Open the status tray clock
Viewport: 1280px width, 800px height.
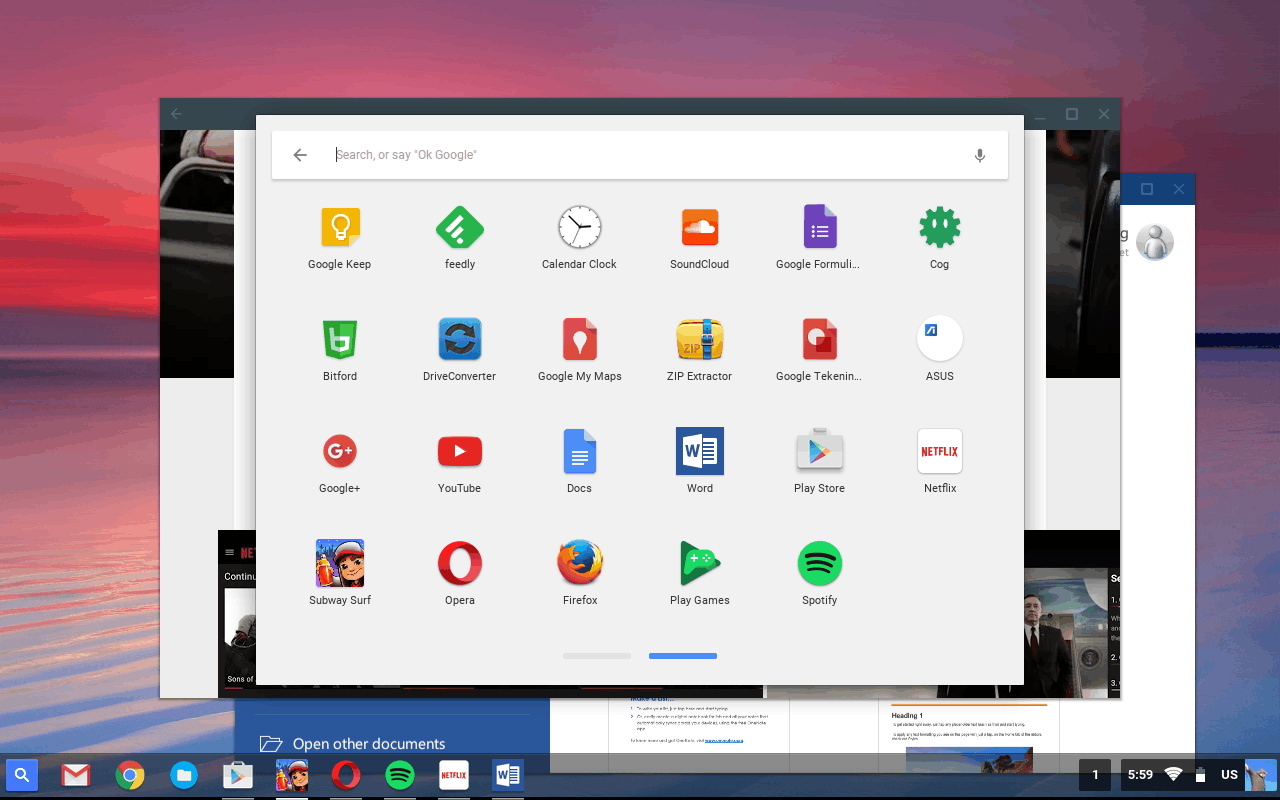click(x=1140, y=775)
